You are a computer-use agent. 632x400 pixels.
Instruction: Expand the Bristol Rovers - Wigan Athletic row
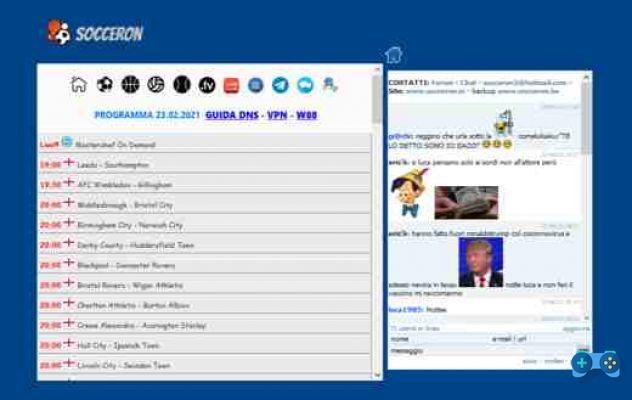[x=204, y=285]
